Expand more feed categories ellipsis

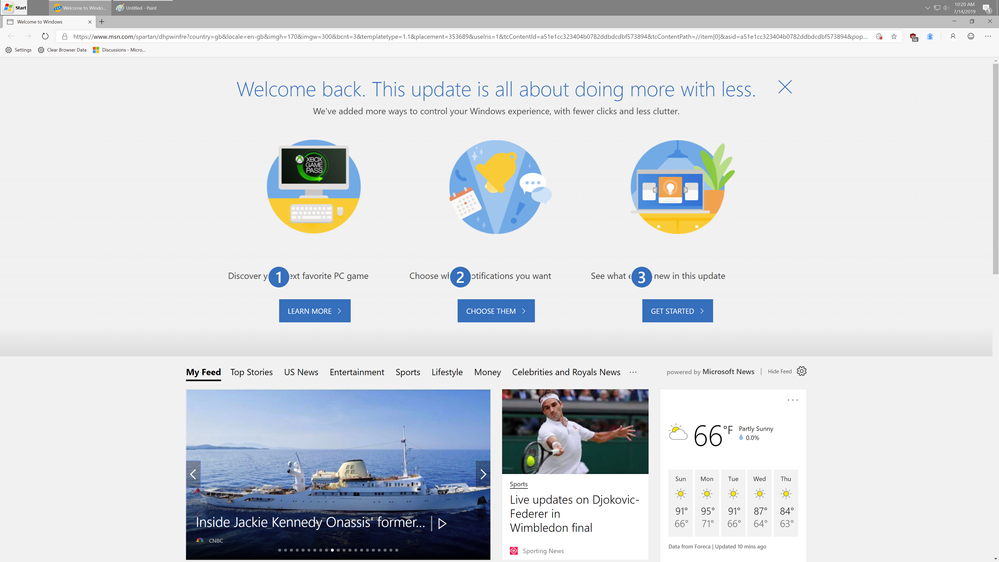(633, 372)
